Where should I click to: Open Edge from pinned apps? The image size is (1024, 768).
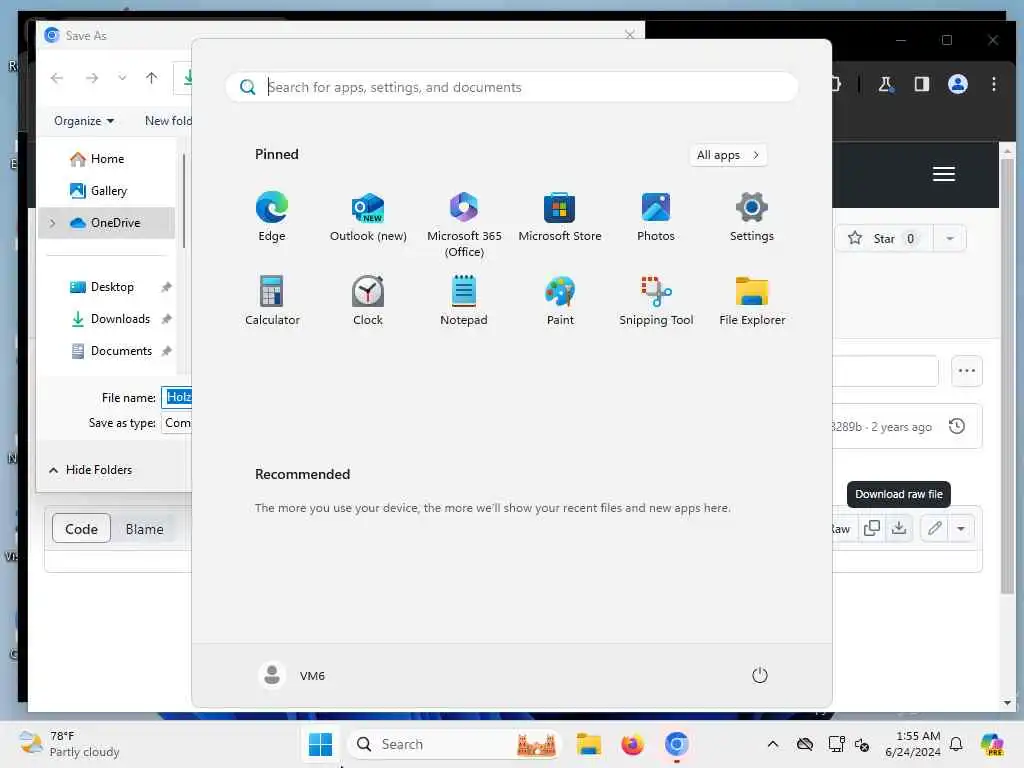272,217
